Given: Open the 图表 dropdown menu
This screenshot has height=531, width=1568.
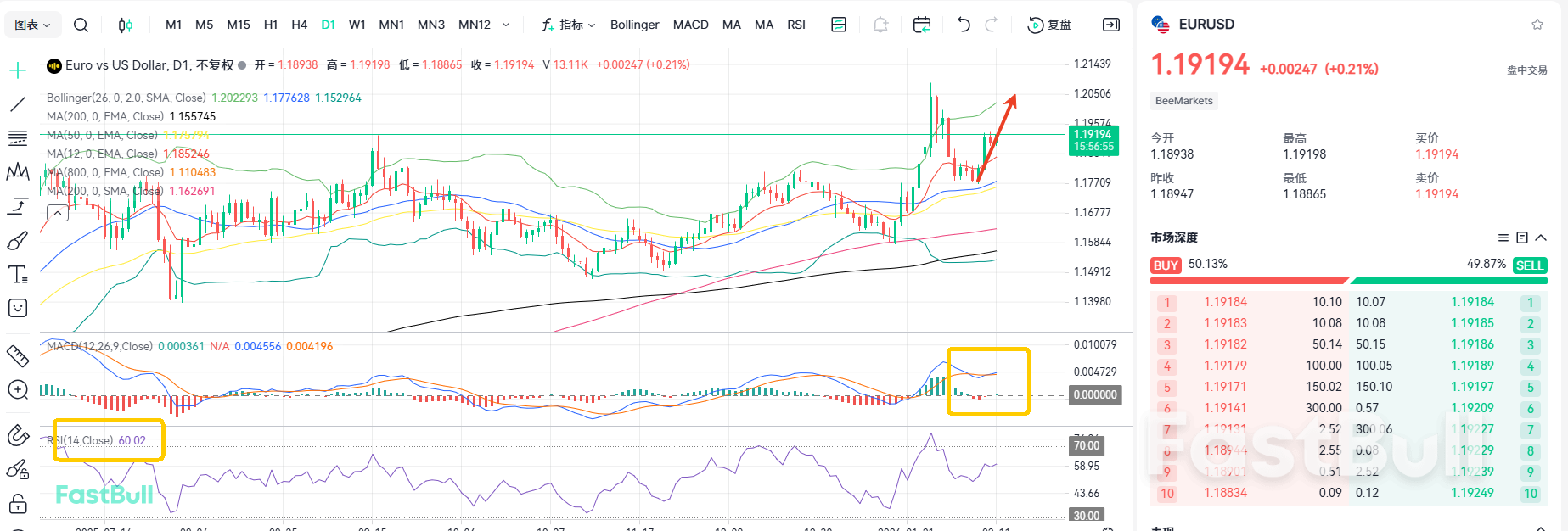Looking at the screenshot, I should click(x=32, y=25).
